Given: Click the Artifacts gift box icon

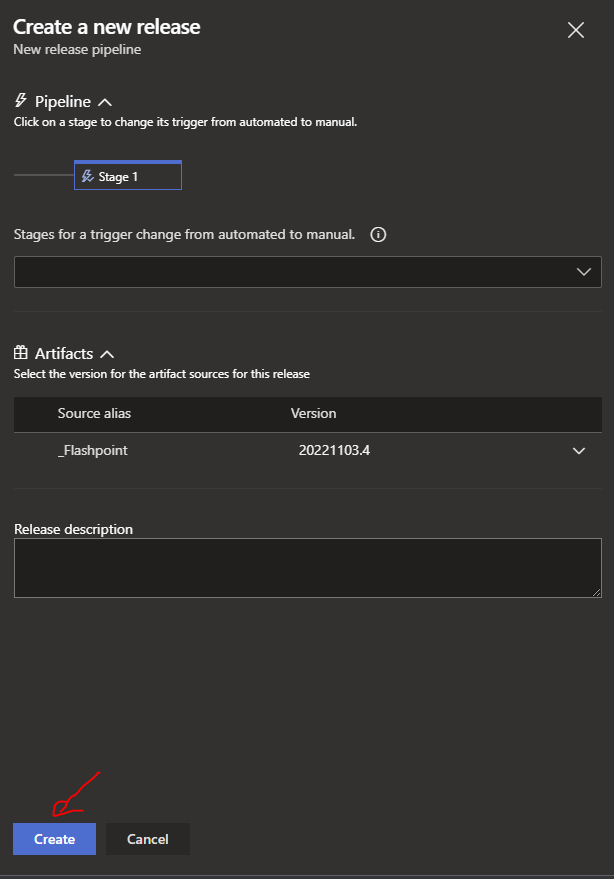Looking at the screenshot, I should [21, 353].
